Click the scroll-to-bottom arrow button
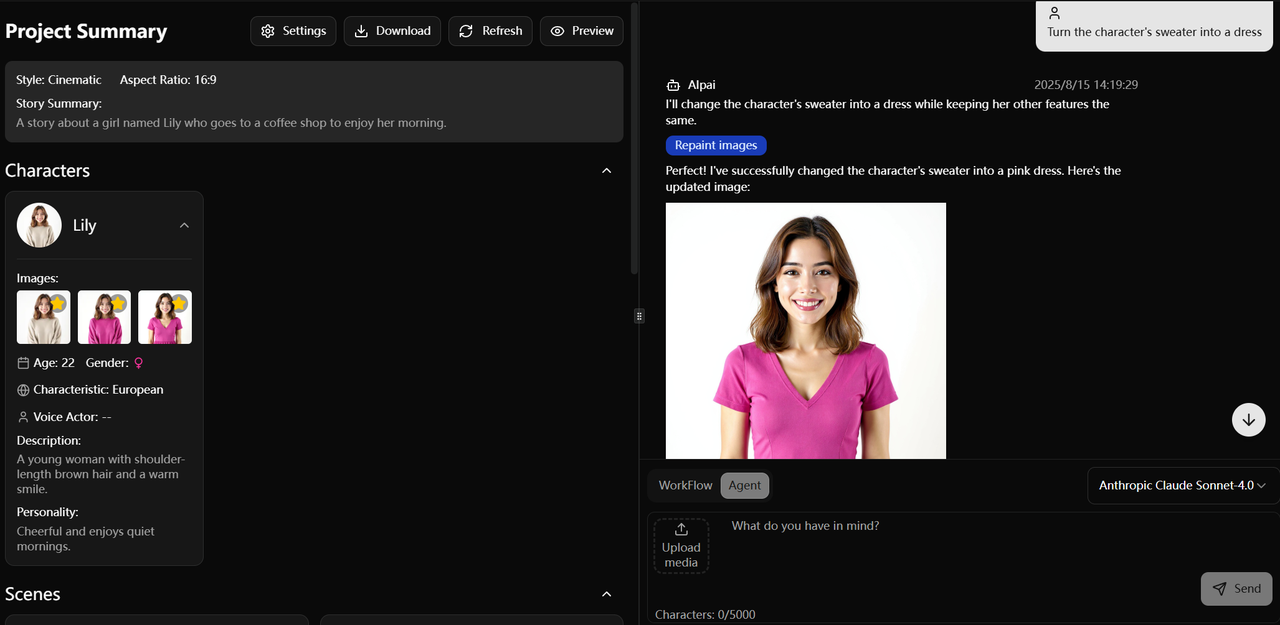Viewport: 1280px width, 625px height. [x=1248, y=420]
